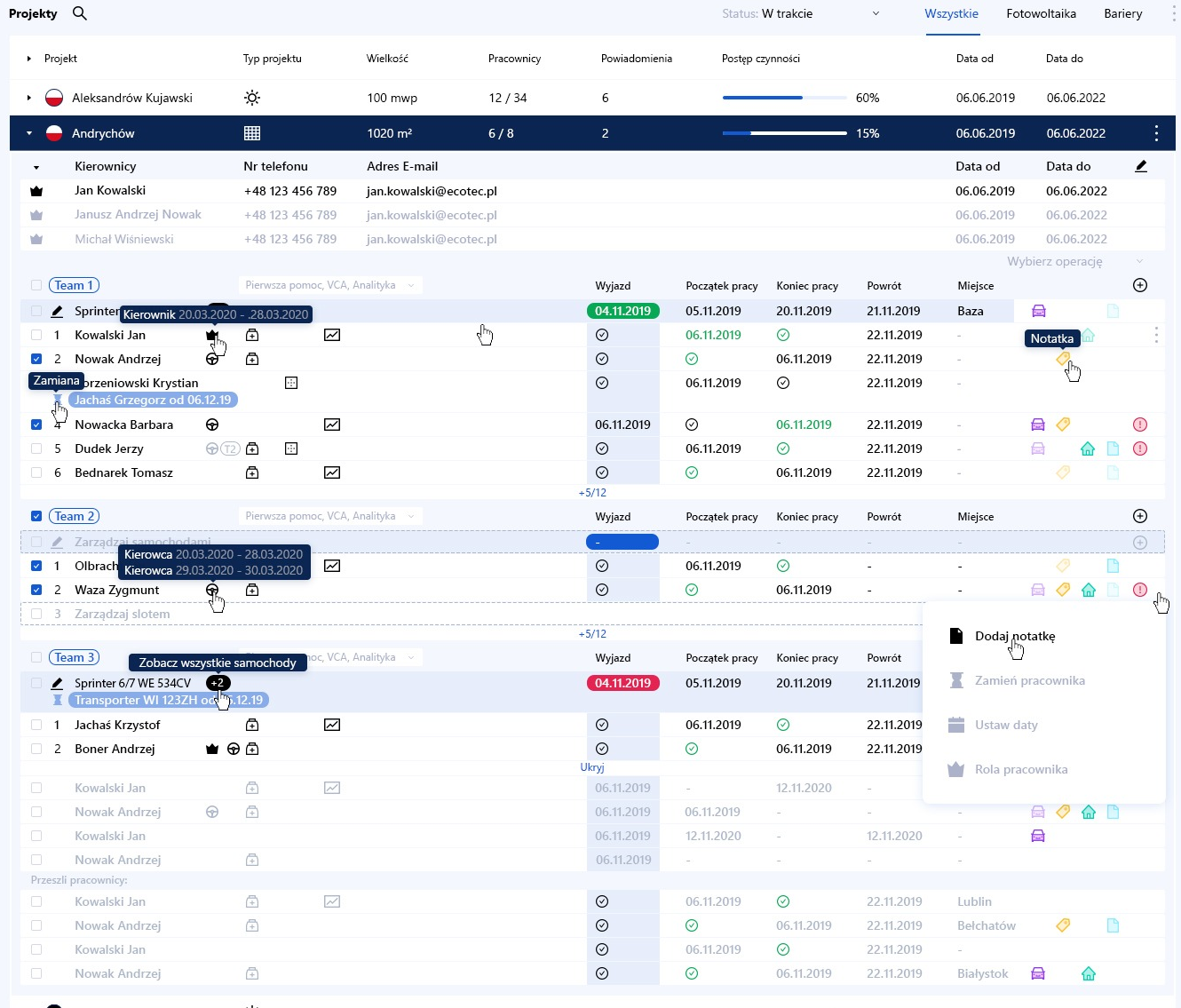This screenshot has height=1008, width=1181.
Task: Open the Andrychów row three-dot menu
Action: coord(1156,133)
